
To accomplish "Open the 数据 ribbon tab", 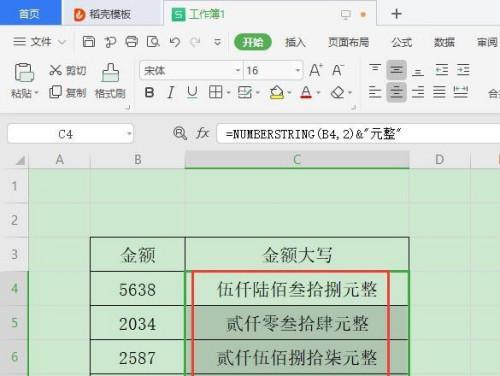I will 444,42.
